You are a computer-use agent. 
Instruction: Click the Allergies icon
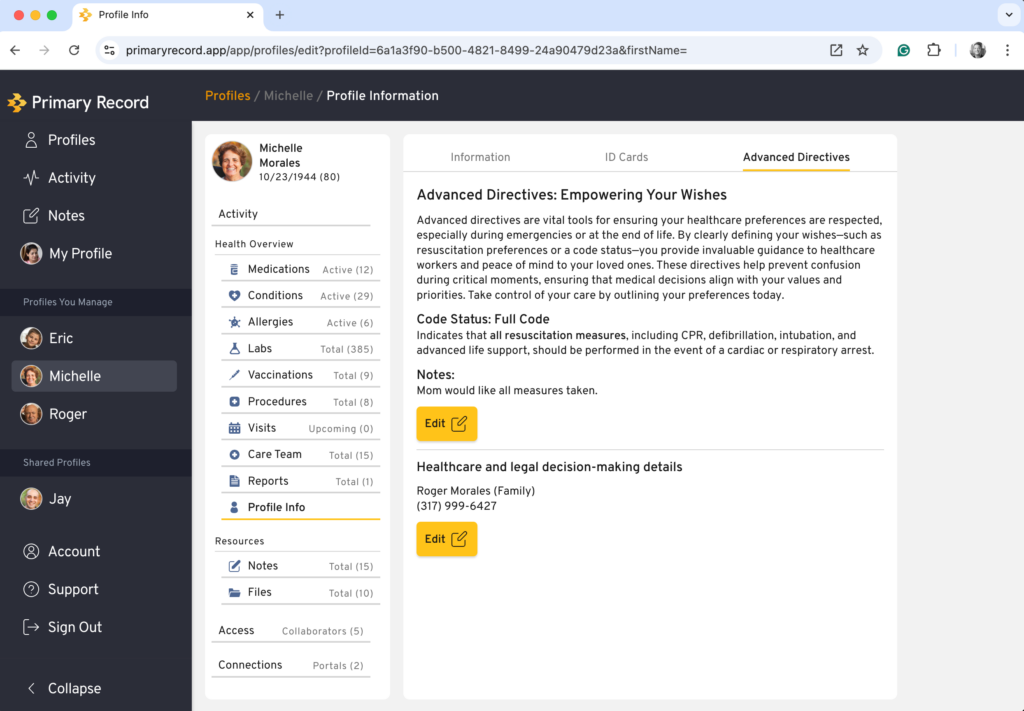(x=234, y=322)
